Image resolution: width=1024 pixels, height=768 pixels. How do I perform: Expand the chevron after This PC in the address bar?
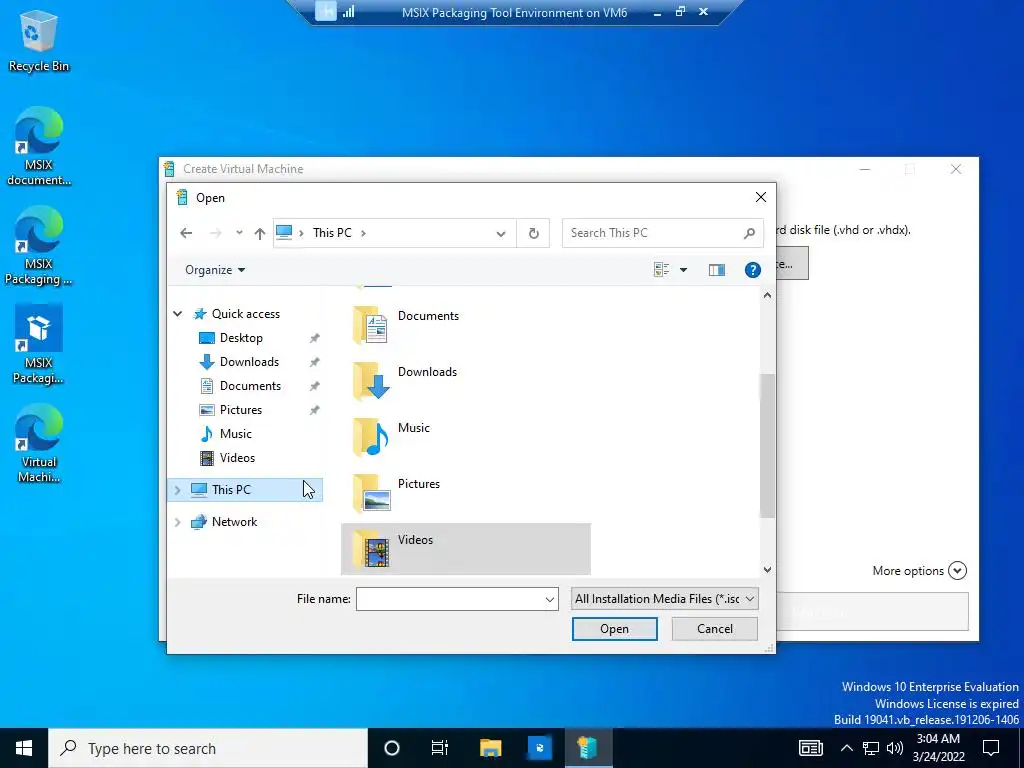[x=363, y=233]
